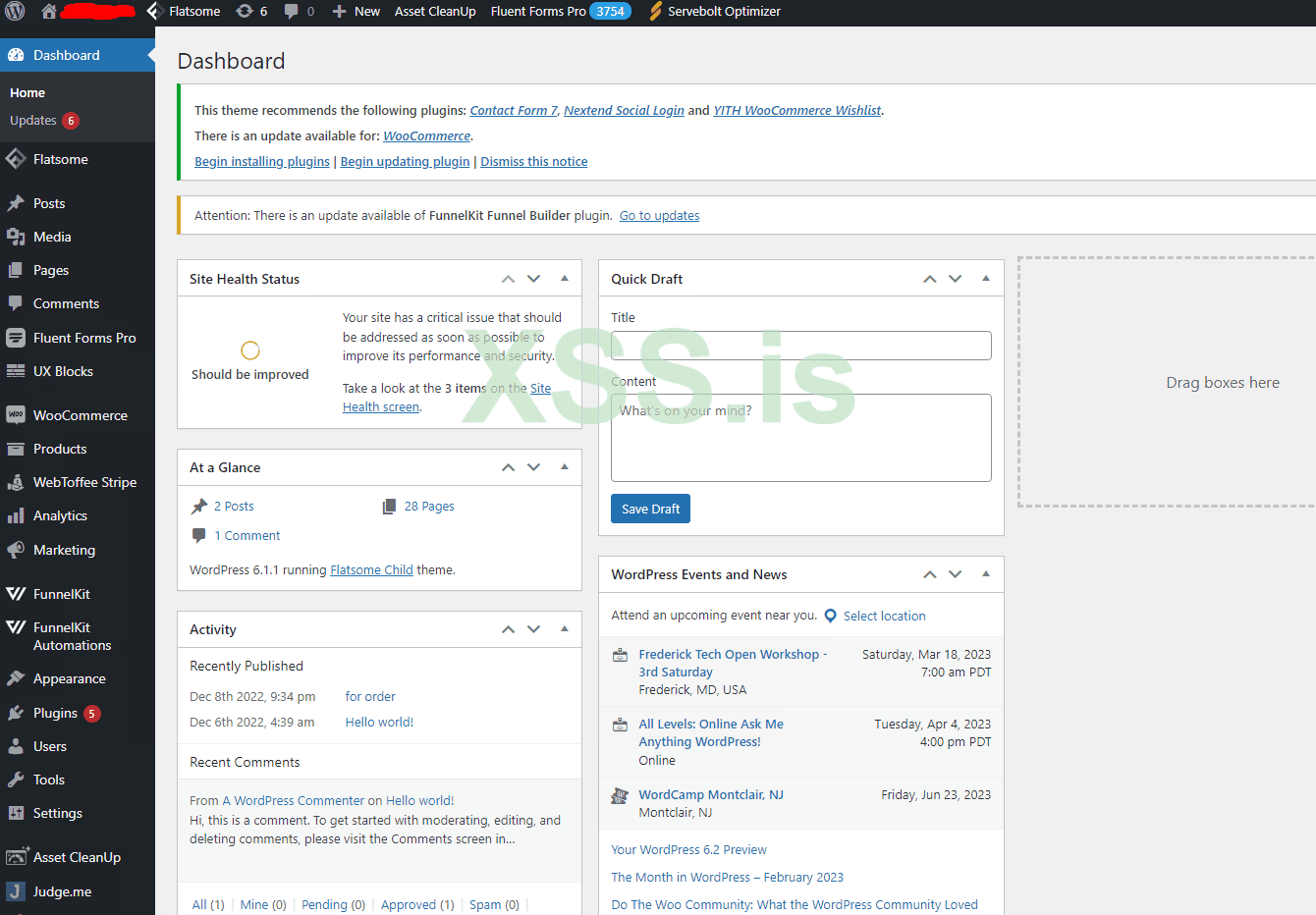Viewport: 1316px width, 915px height.
Task: Open Select location for events
Action: (x=884, y=617)
